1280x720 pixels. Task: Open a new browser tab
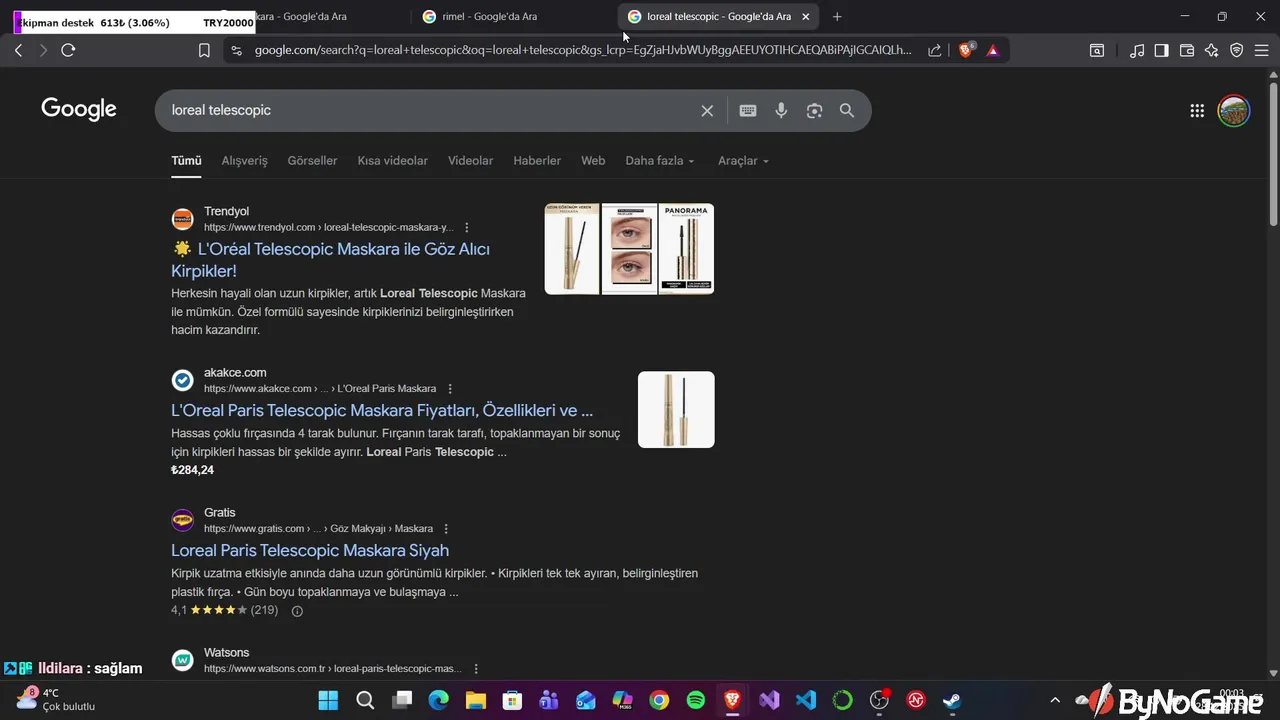tap(837, 16)
